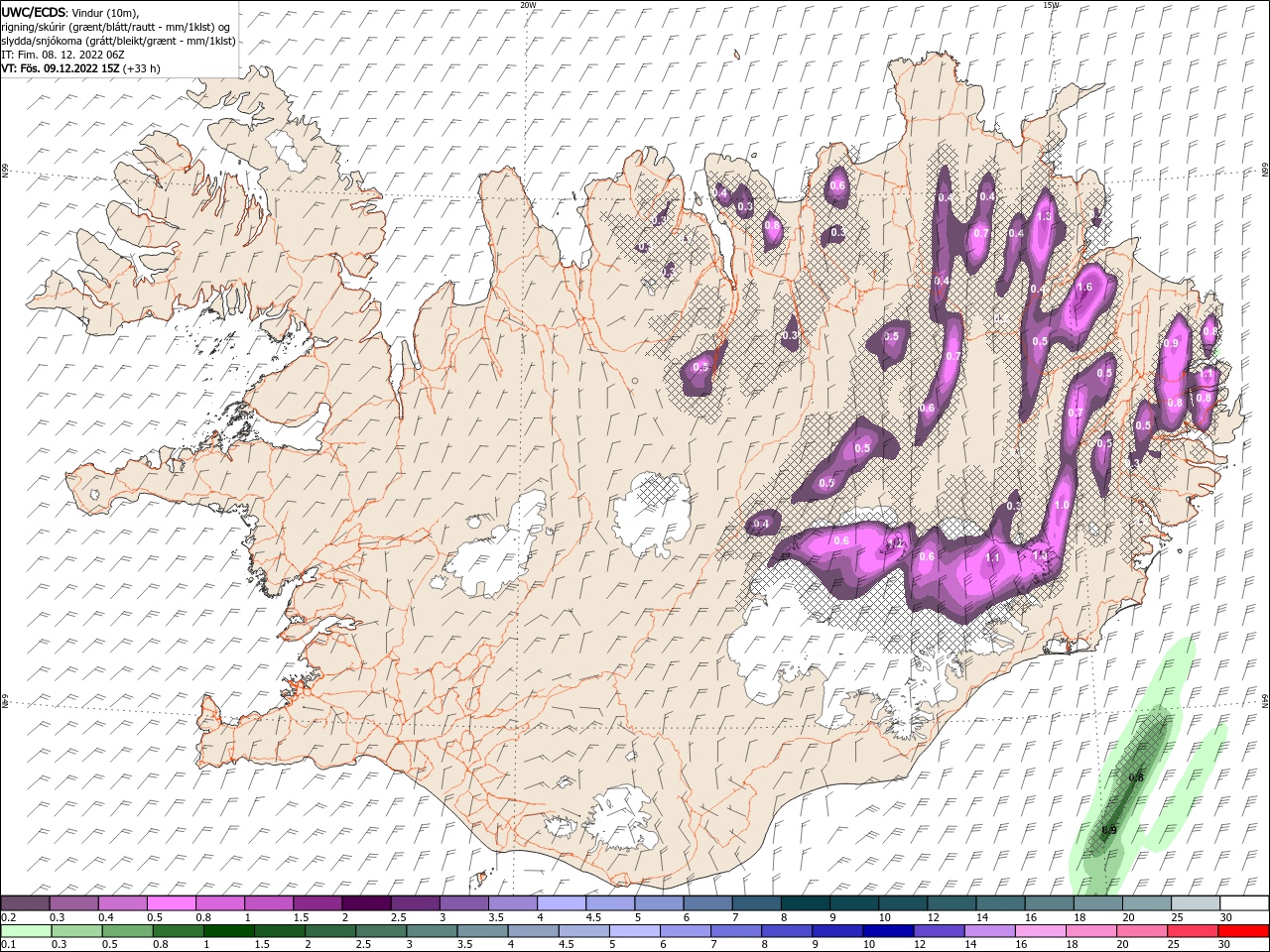Click the '1.3' snowfall value on the map
The image size is (1270, 952).
1044,216
